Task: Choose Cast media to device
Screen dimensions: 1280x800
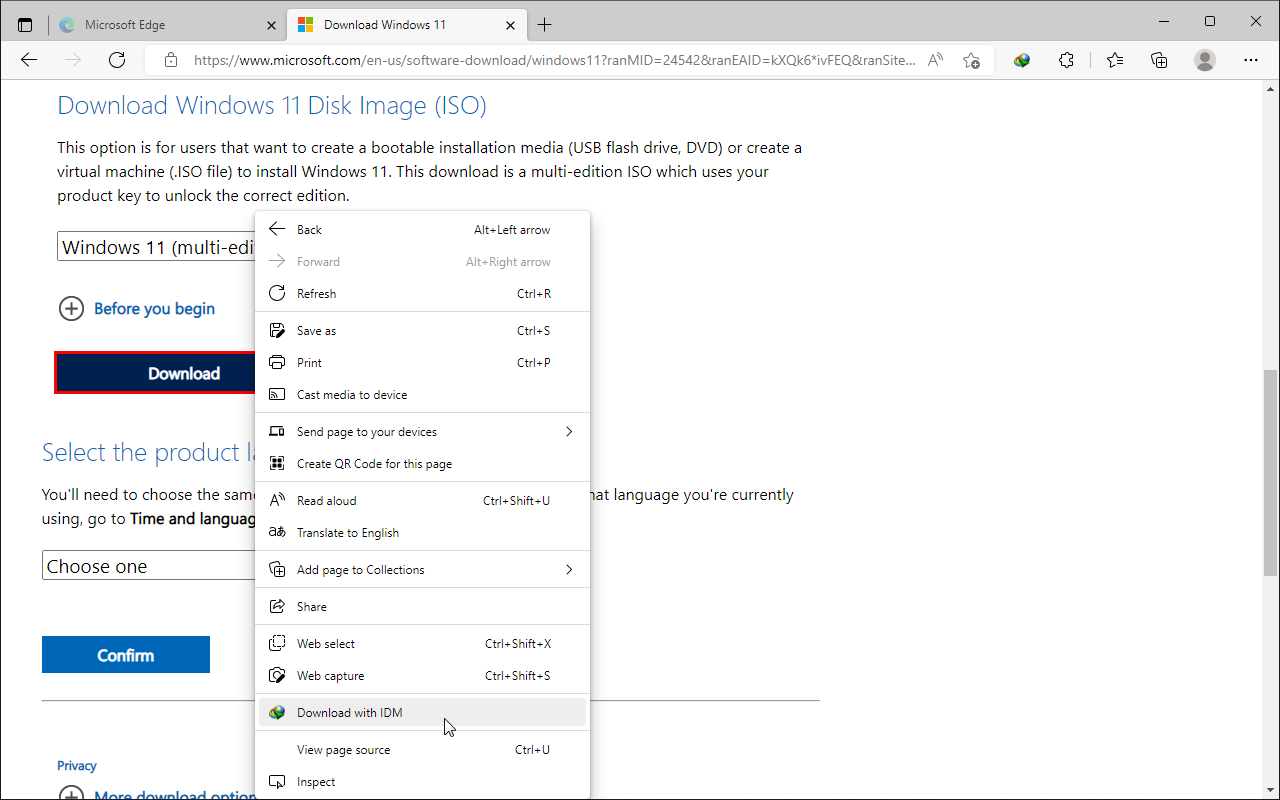Action: (x=422, y=395)
